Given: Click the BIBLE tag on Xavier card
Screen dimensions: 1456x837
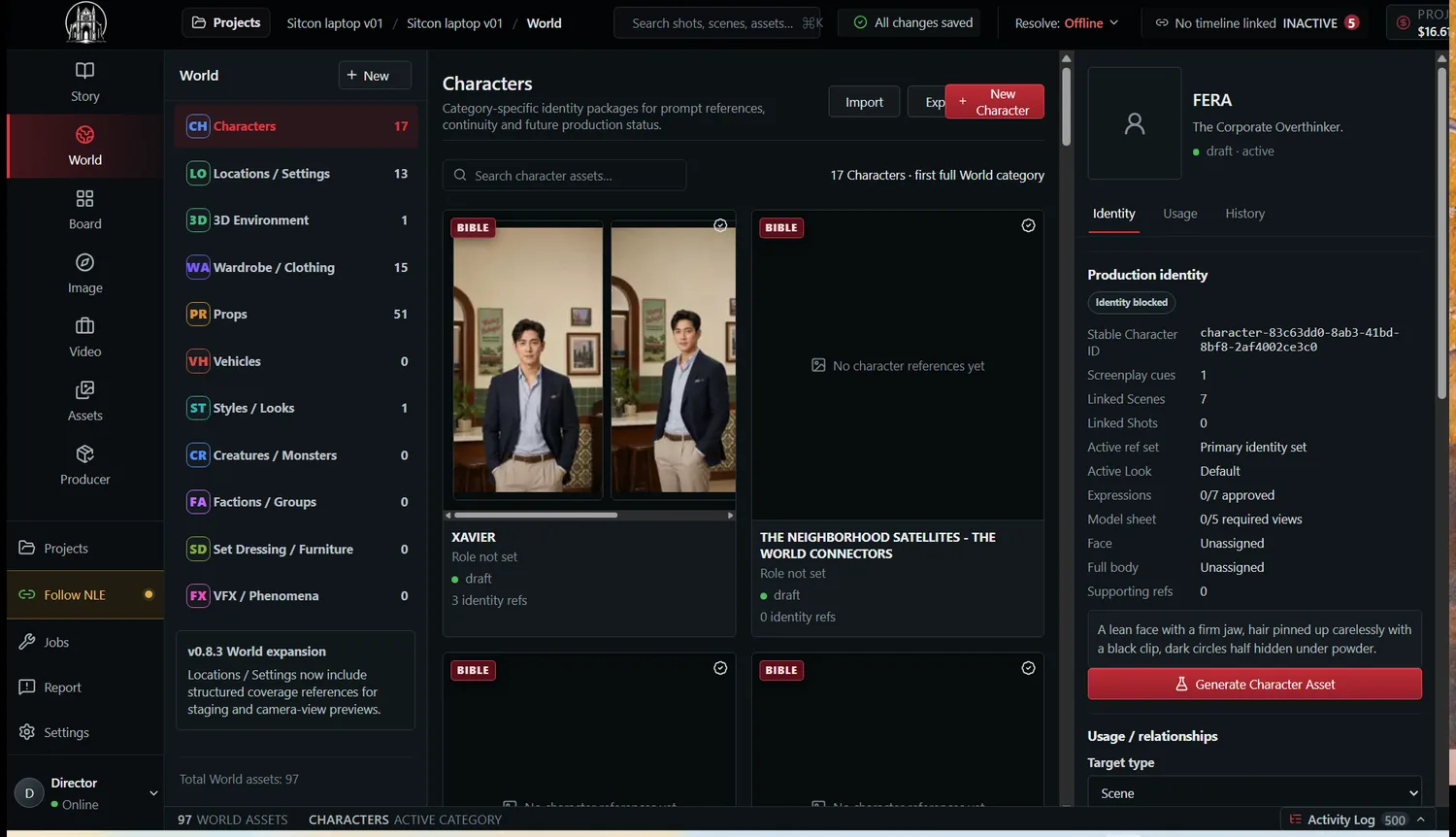Looking at the screenshot, I should (473, 228).
